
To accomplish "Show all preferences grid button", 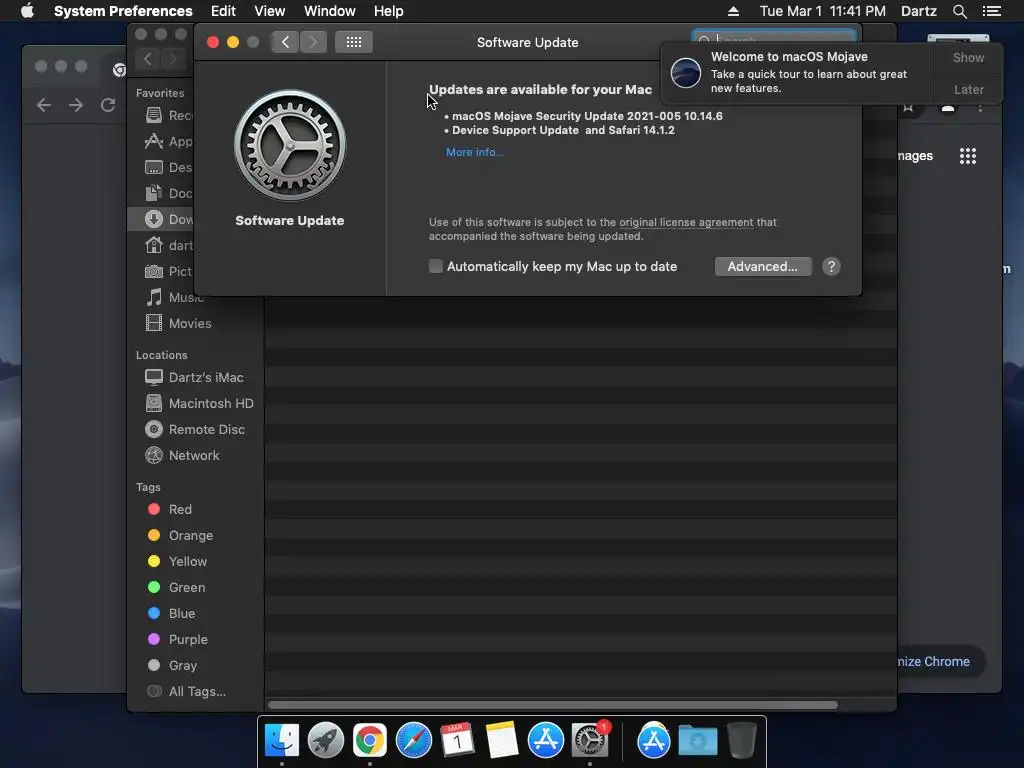I will [x=354, y=42].
